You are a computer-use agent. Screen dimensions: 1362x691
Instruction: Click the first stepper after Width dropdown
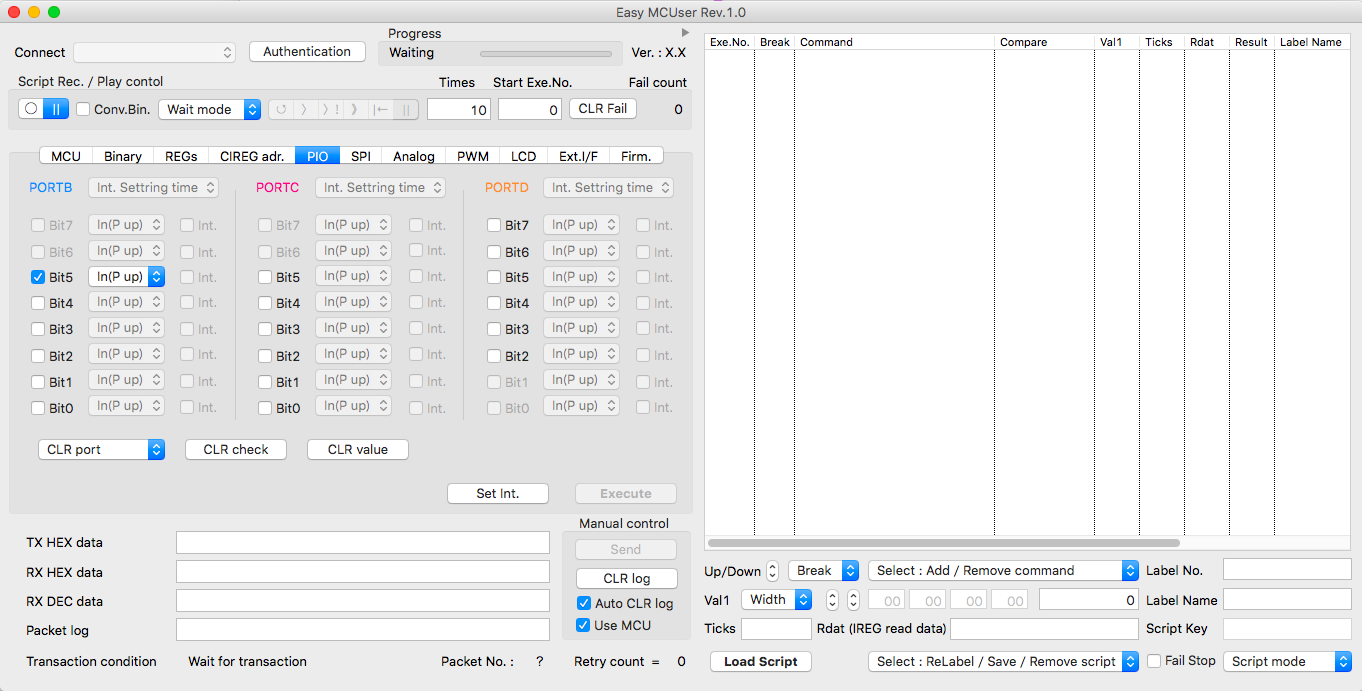tap(832, 600)
